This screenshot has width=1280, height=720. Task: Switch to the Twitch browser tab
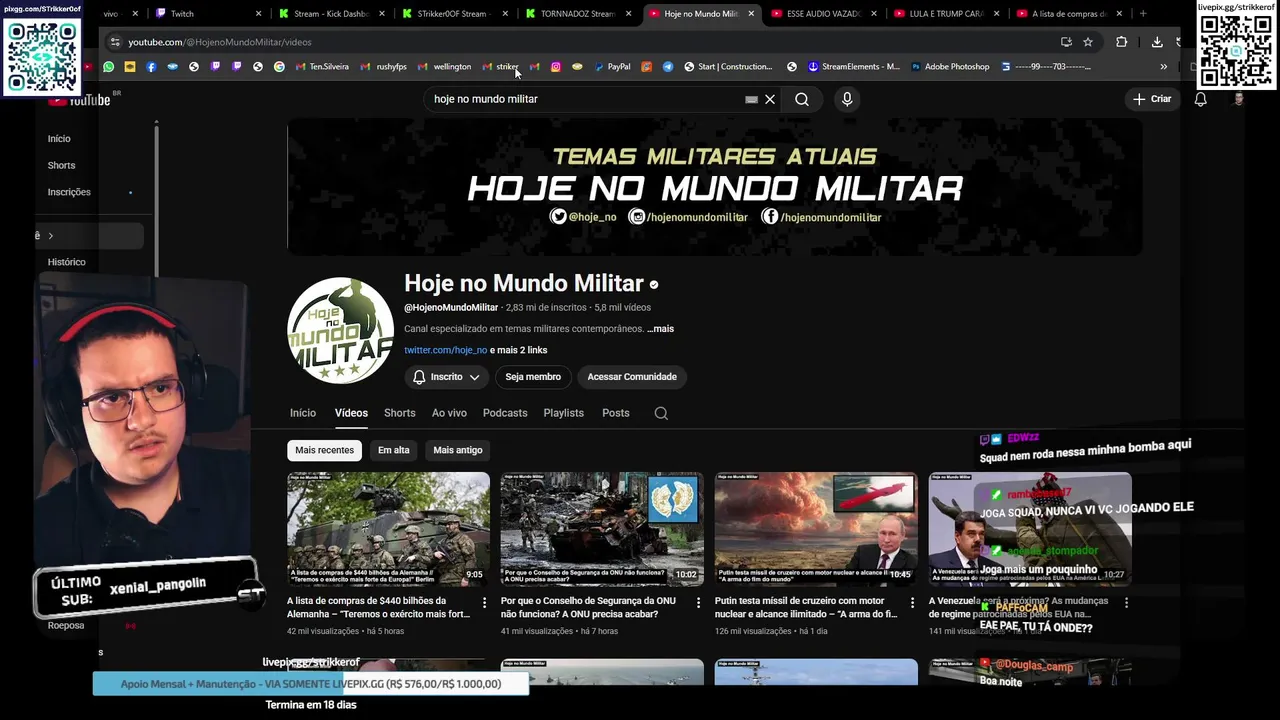pos(208,14)
